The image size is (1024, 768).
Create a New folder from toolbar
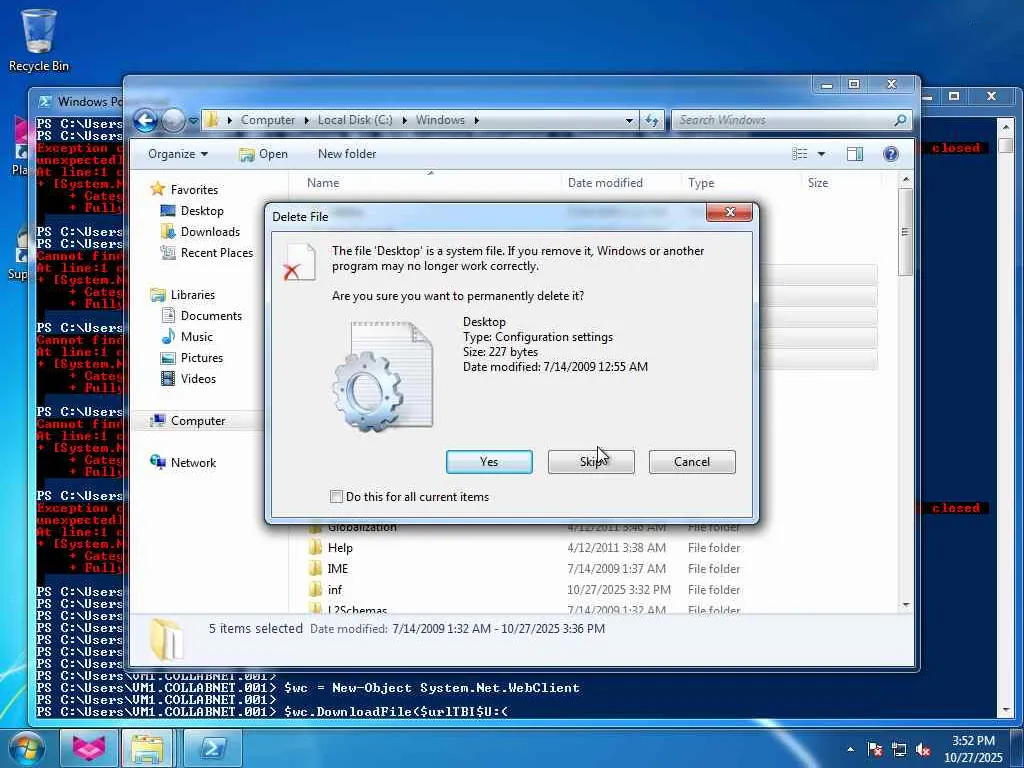(347, 154)
